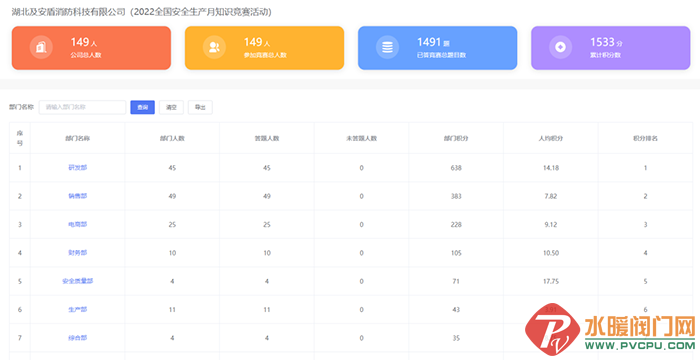Screen dimensions: 700x360
Task: Open the 财务部 department link
Action: [x=78, y=253]
